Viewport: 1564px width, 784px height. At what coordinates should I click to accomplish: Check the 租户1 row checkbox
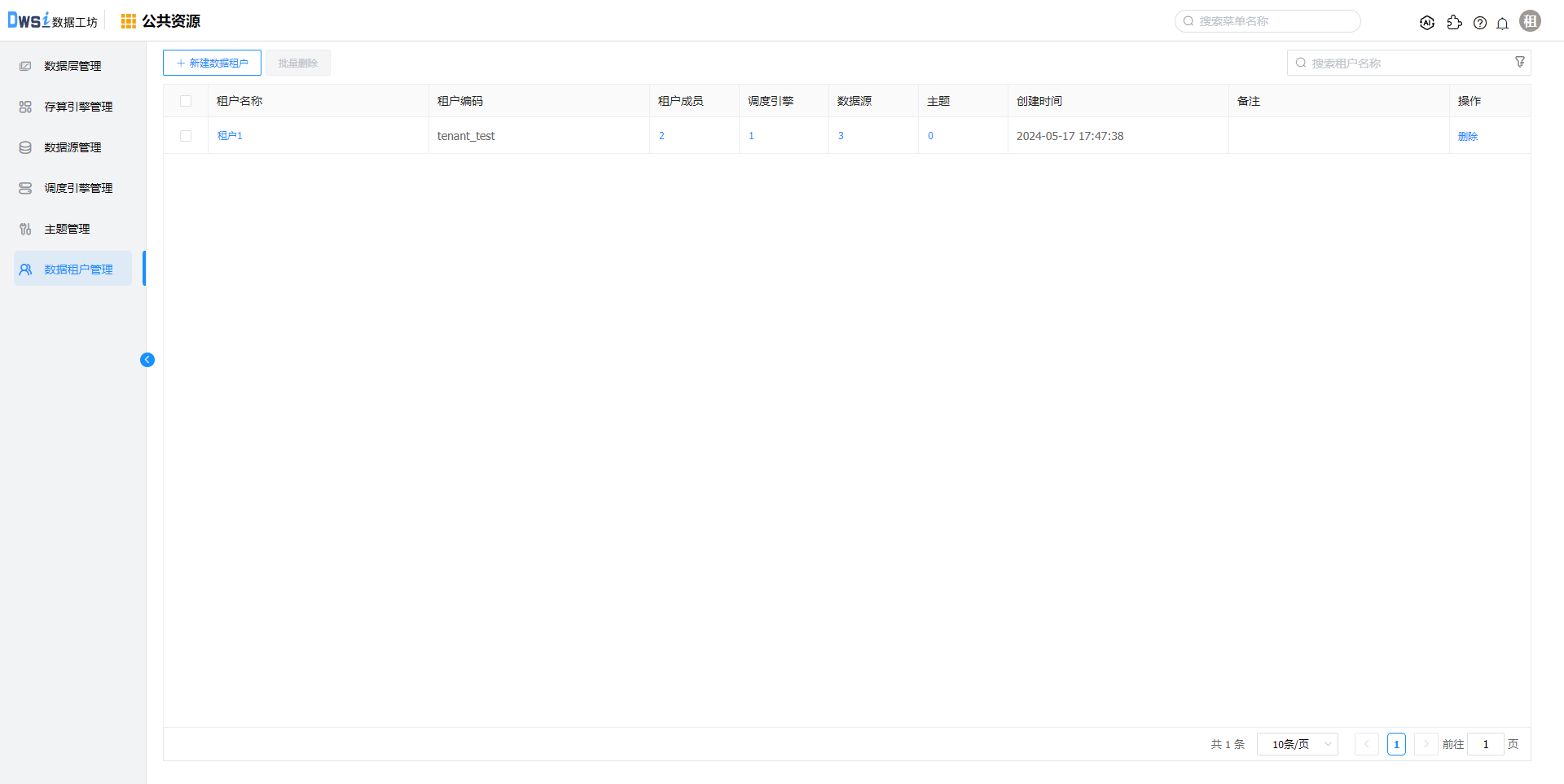(186, 136)
